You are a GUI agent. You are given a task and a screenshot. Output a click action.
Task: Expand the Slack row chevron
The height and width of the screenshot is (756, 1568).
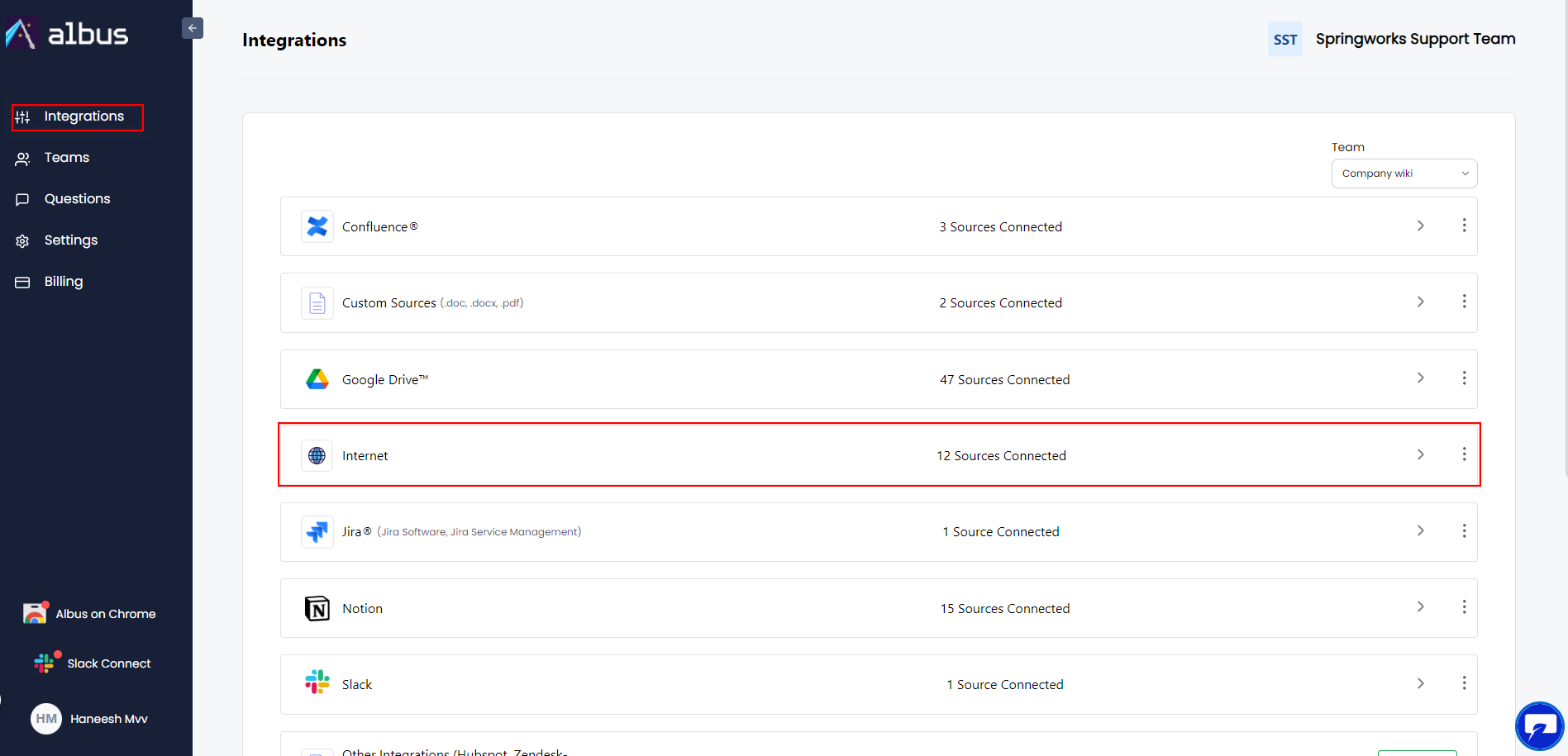(1421, 683)
